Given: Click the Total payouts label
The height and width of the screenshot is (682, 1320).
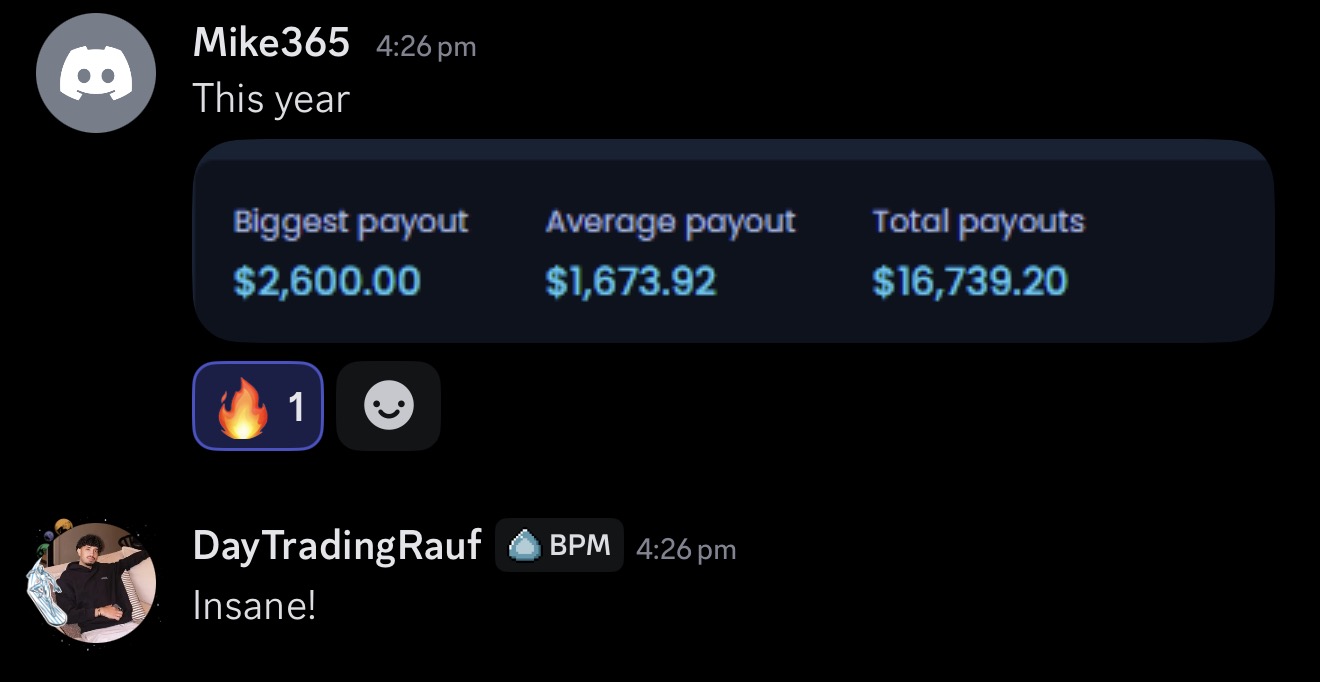Looking at the screenshot, I should pos(979,222).
